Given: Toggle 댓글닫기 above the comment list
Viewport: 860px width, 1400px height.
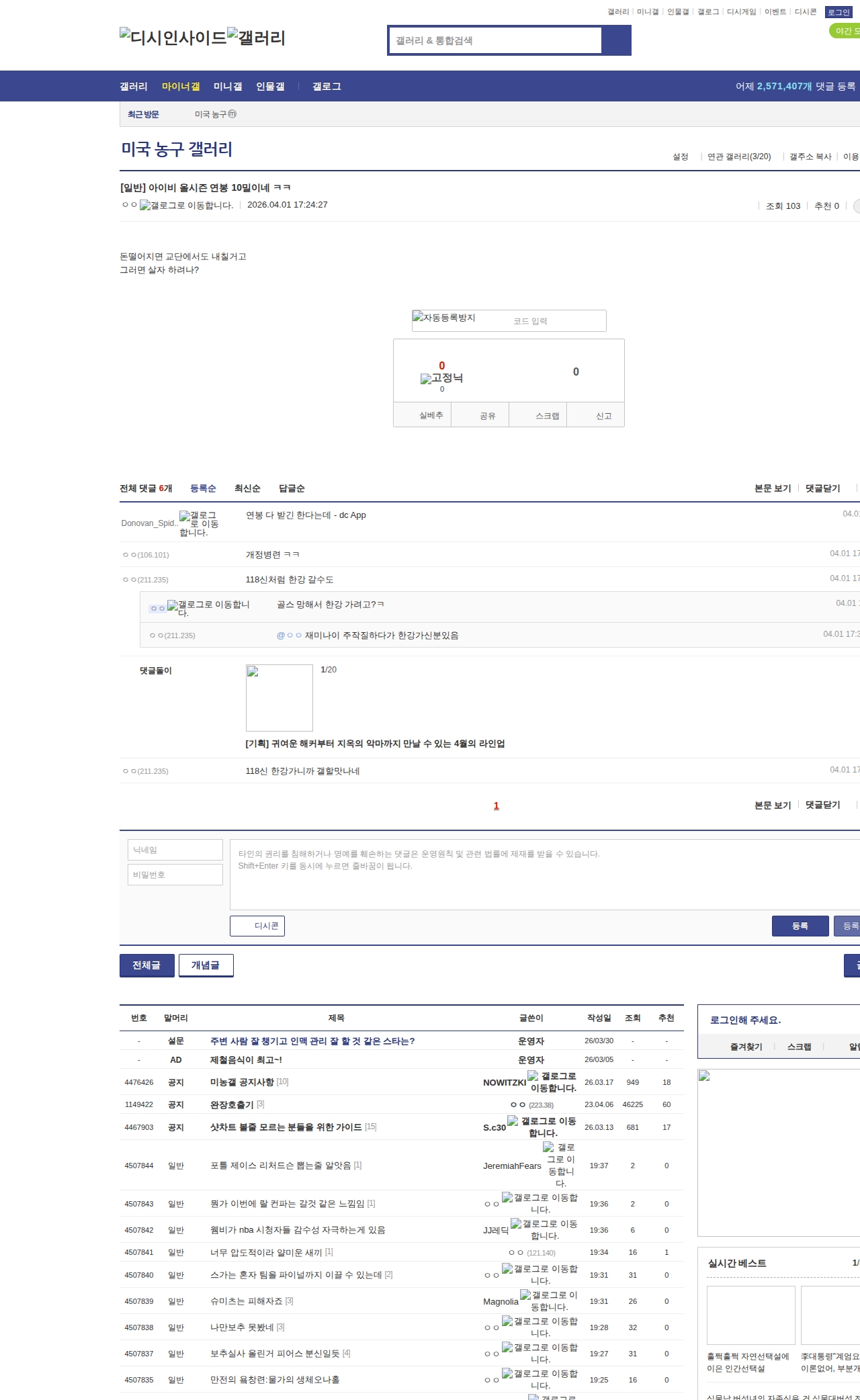Looking at the screenshot, I should [x=822, y=488].
